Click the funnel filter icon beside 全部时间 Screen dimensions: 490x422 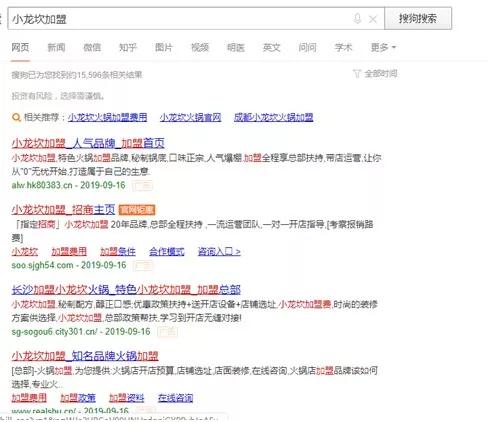tap(357, 73)
